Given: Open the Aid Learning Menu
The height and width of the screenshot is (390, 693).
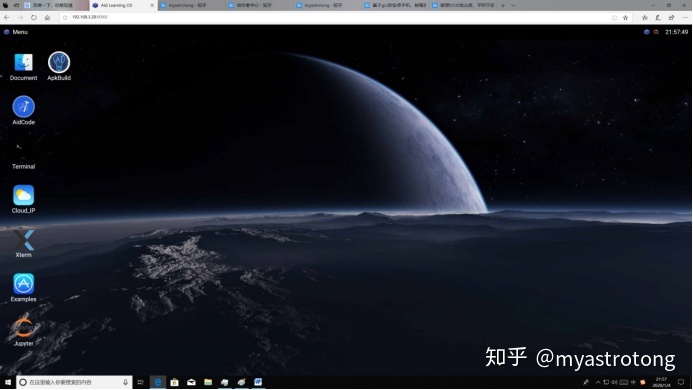Looking at the screenshot, I should tap(16, 32).
